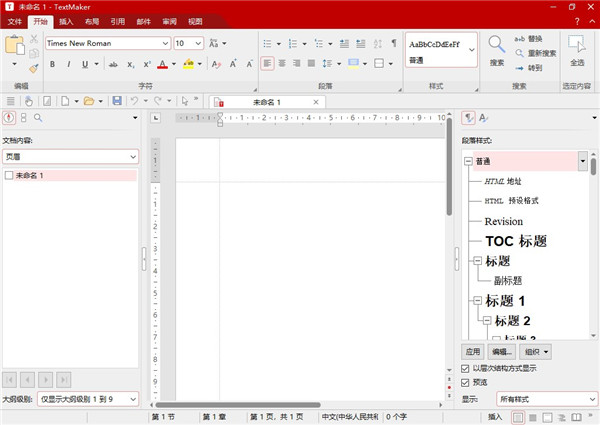Click the 应用 button in styles panel

click(x=473, y=352)
